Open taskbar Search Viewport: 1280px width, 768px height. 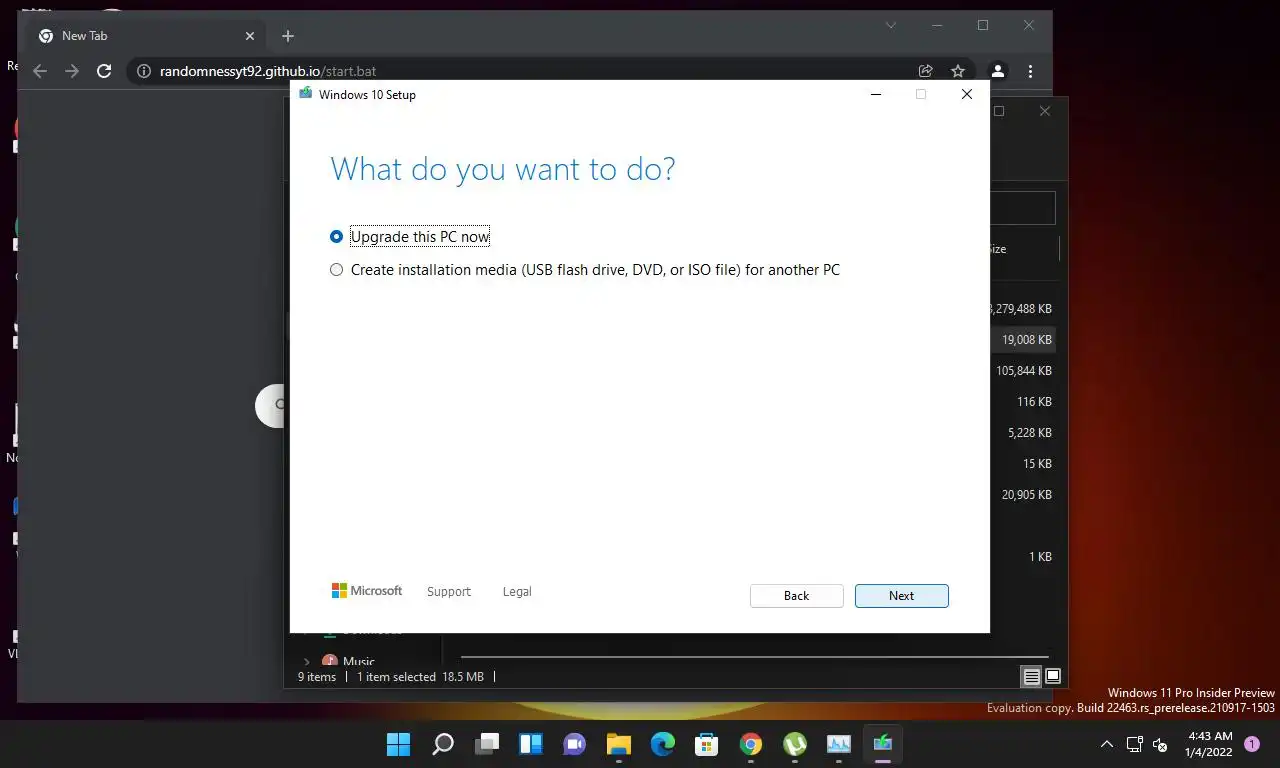443,744
